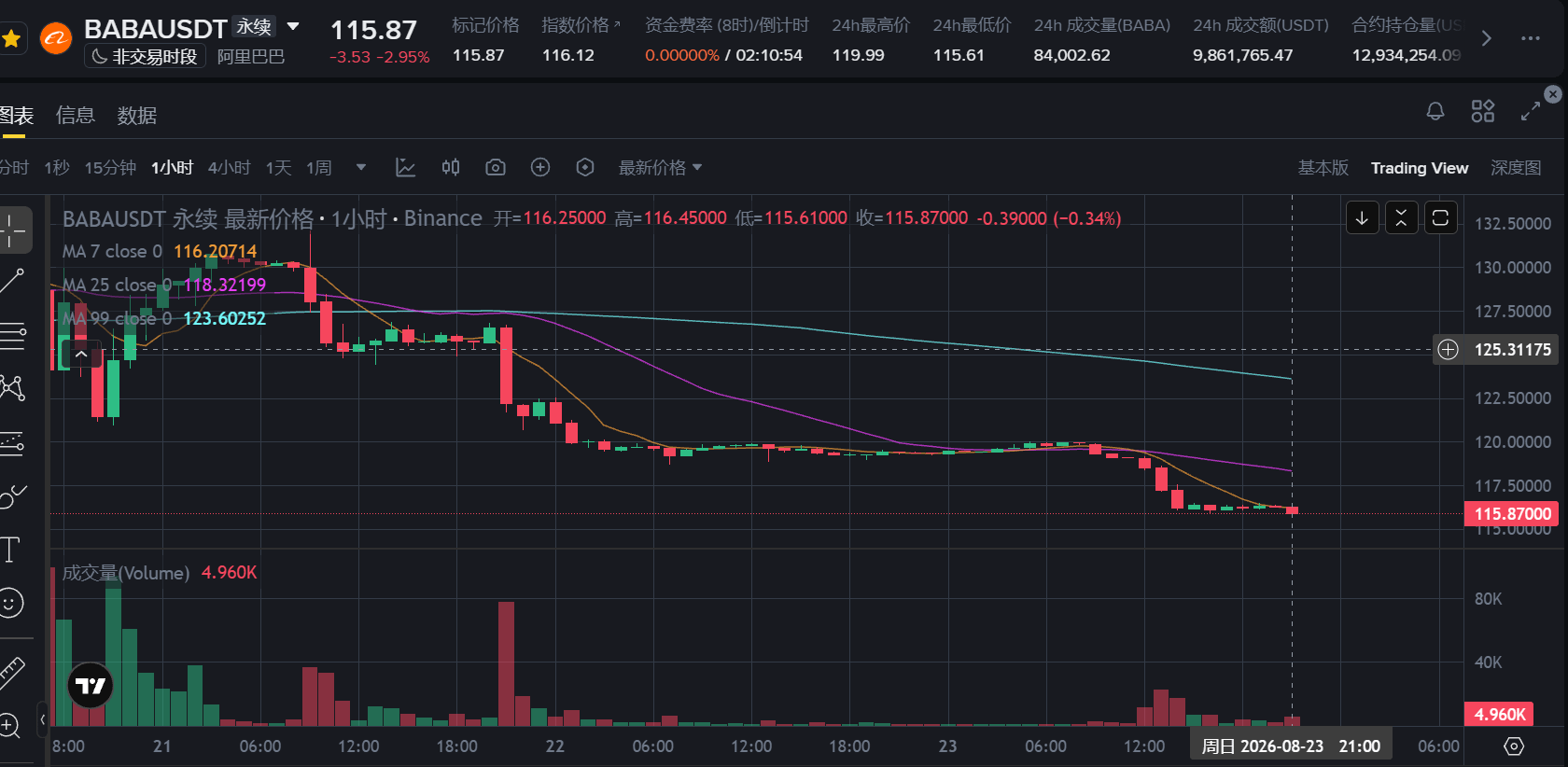Select the text annotation tool
The image size is (1568, 767).
click(x=10, y=550)
